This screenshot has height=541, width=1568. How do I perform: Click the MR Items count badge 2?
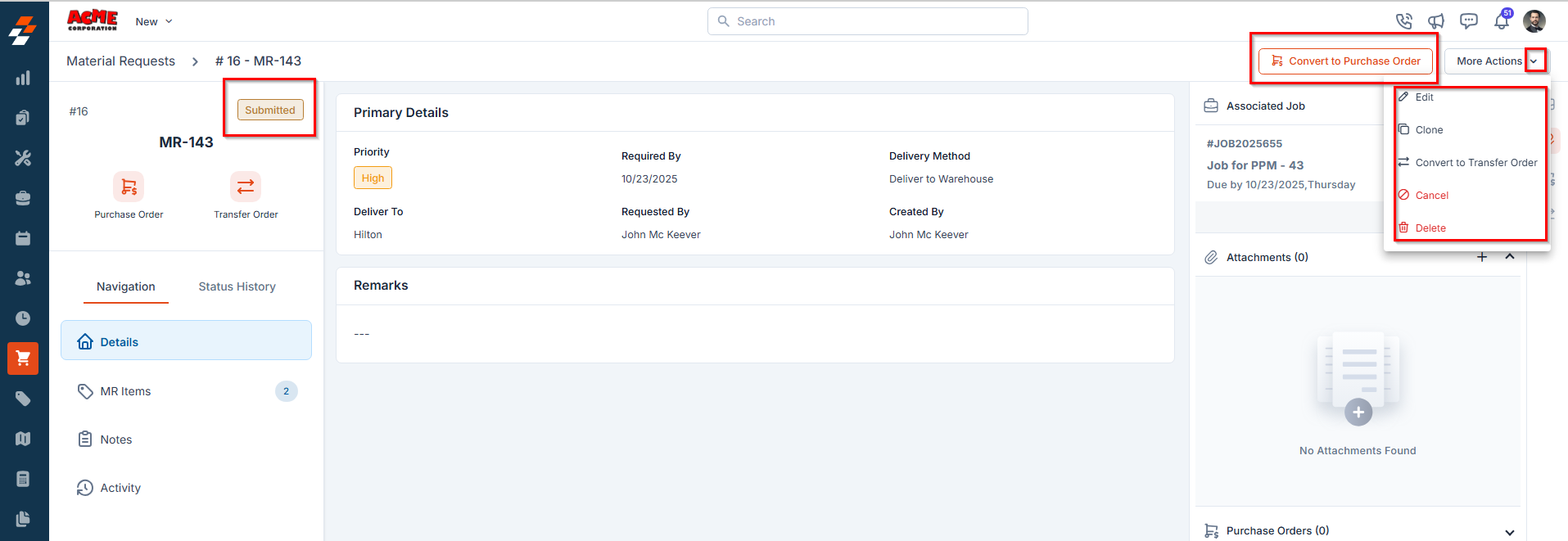(286, 391)
